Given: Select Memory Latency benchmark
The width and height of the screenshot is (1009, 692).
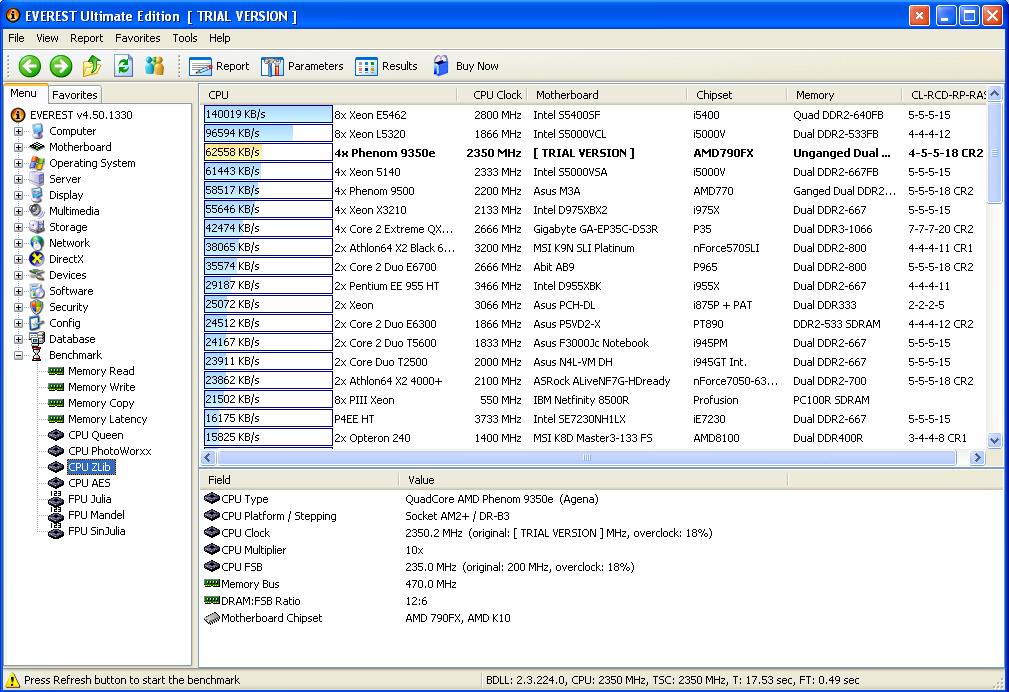Looking at the screenshot, I should (x=107, y=419).
